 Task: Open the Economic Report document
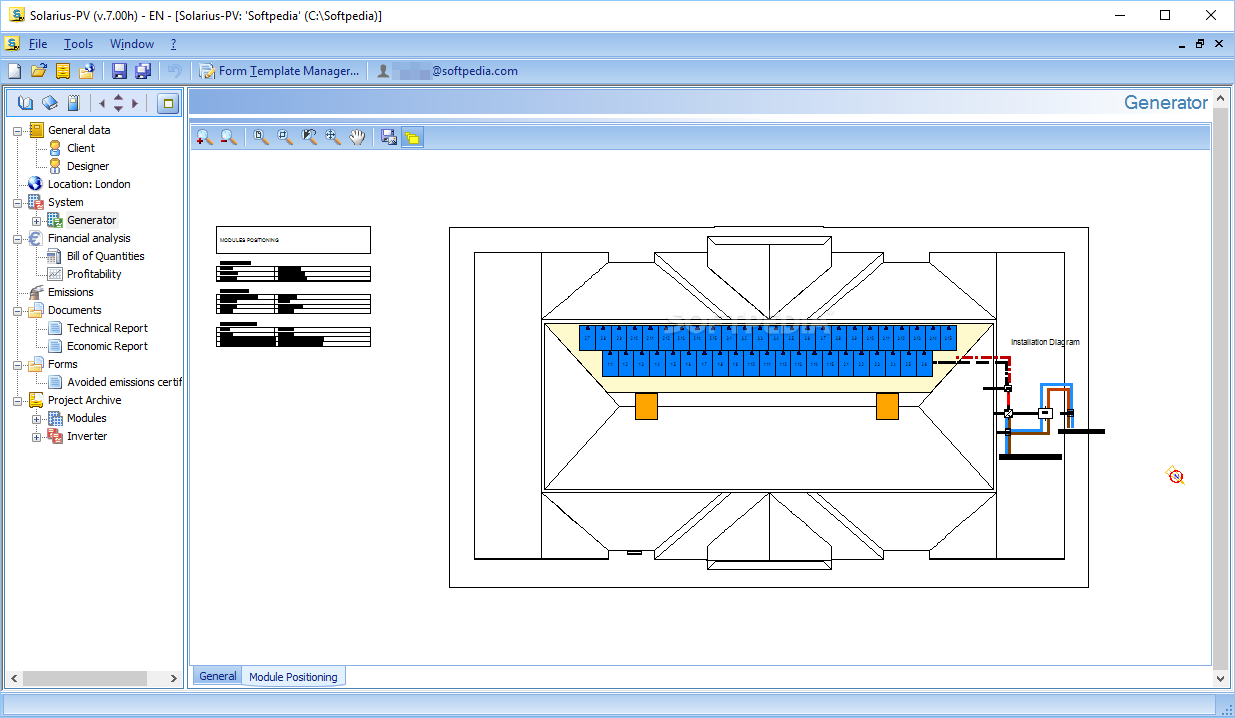tap(107, 346)
